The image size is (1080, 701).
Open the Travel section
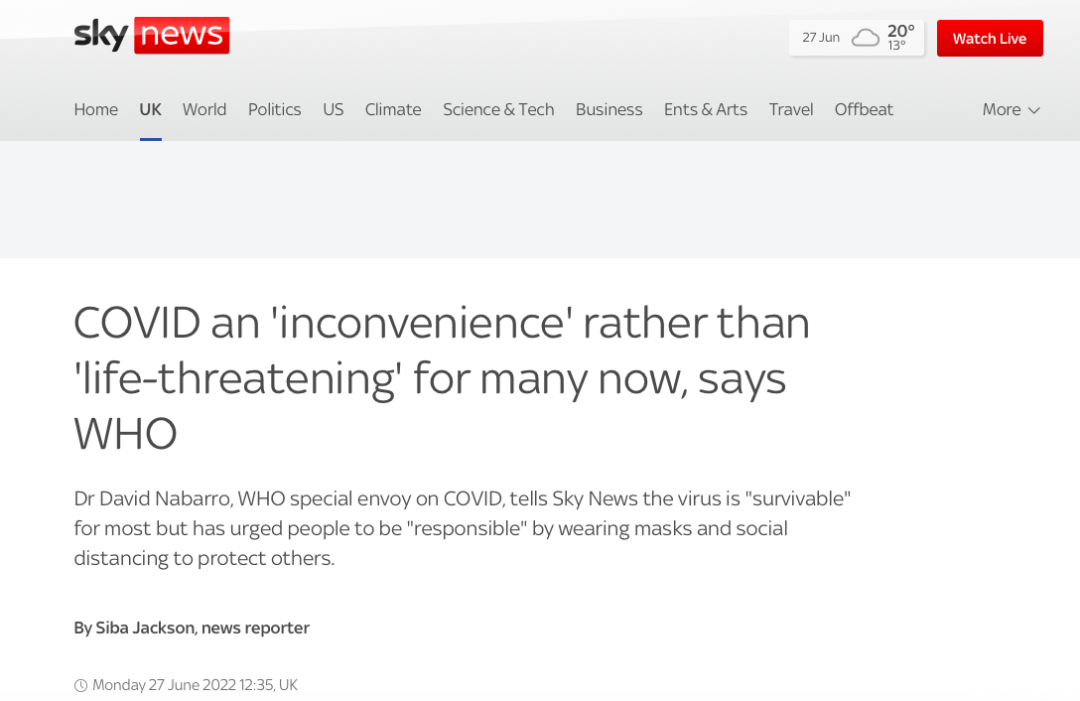791,110
